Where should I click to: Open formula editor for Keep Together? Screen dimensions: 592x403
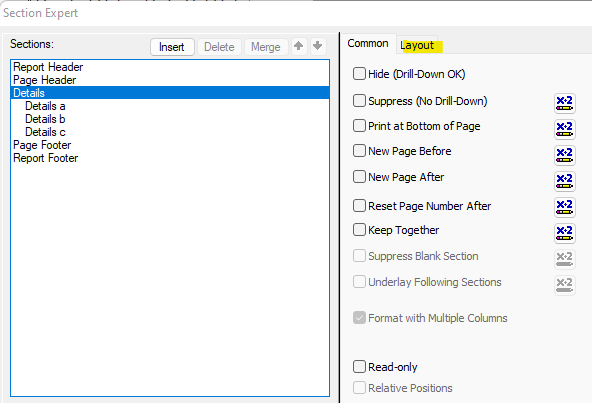(x=564, y=233)
